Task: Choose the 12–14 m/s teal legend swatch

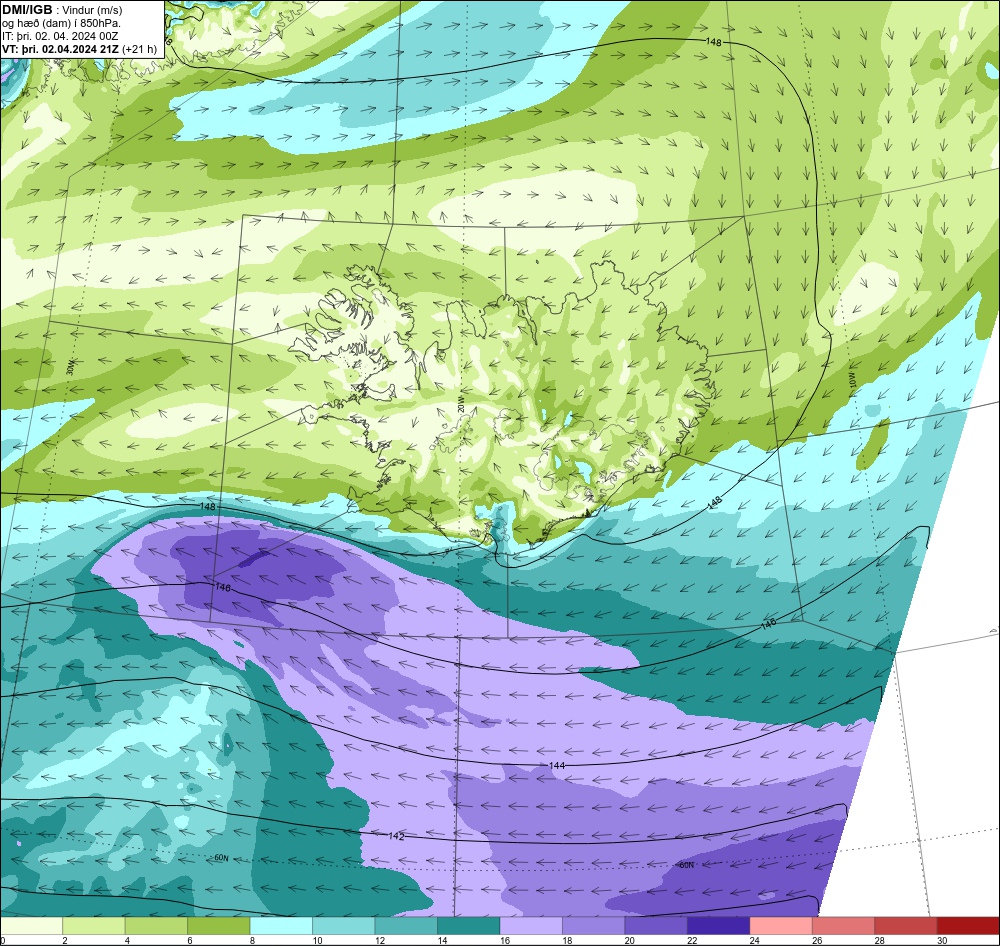Action: click(406, 926)
